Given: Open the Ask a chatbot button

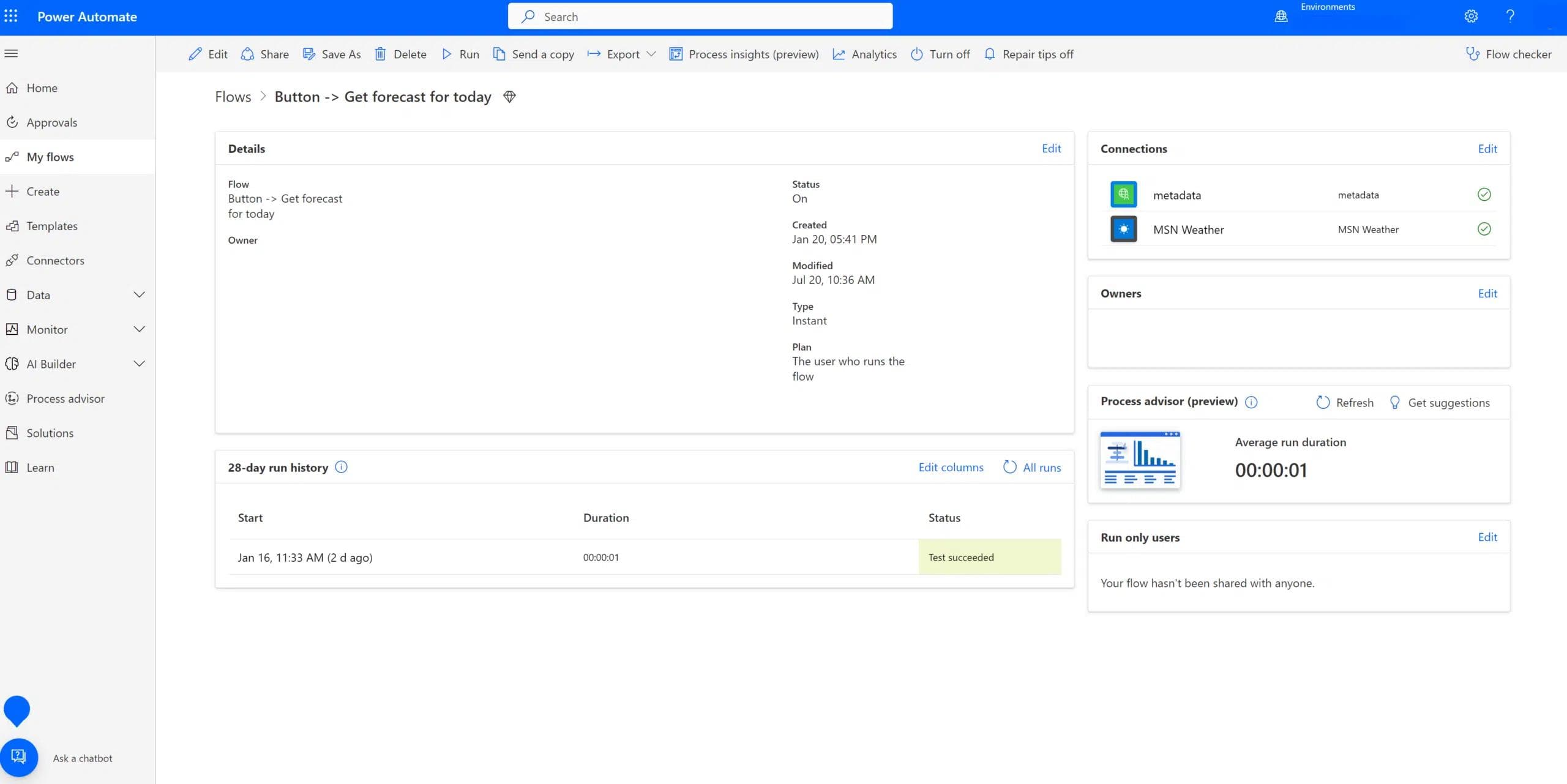Looking at the screenshot, I should [x=19, y=758].
